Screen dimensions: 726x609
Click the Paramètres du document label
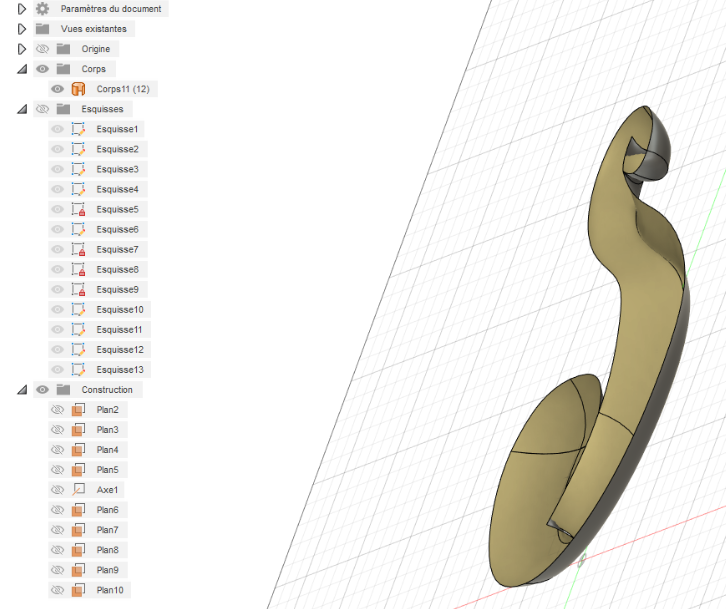tap(111, 9)
